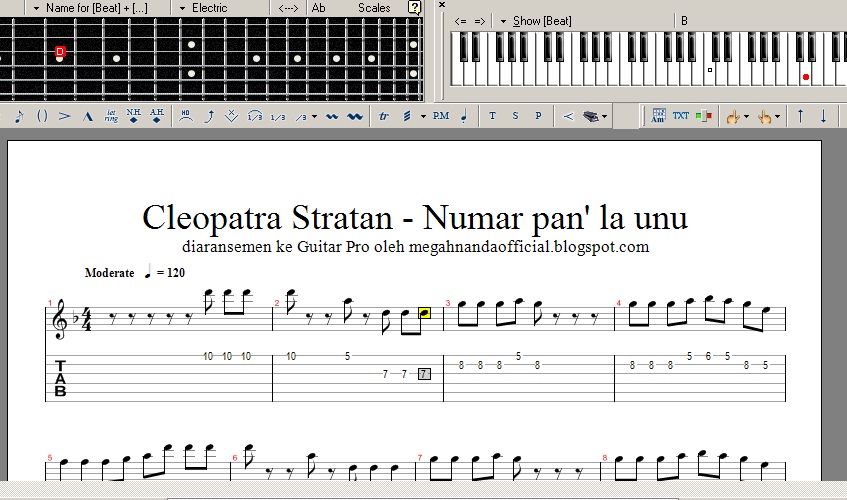The image size is (847, 500).
Task: Apply the tremolo bar dive effect
Action: (x=232, y=116)
